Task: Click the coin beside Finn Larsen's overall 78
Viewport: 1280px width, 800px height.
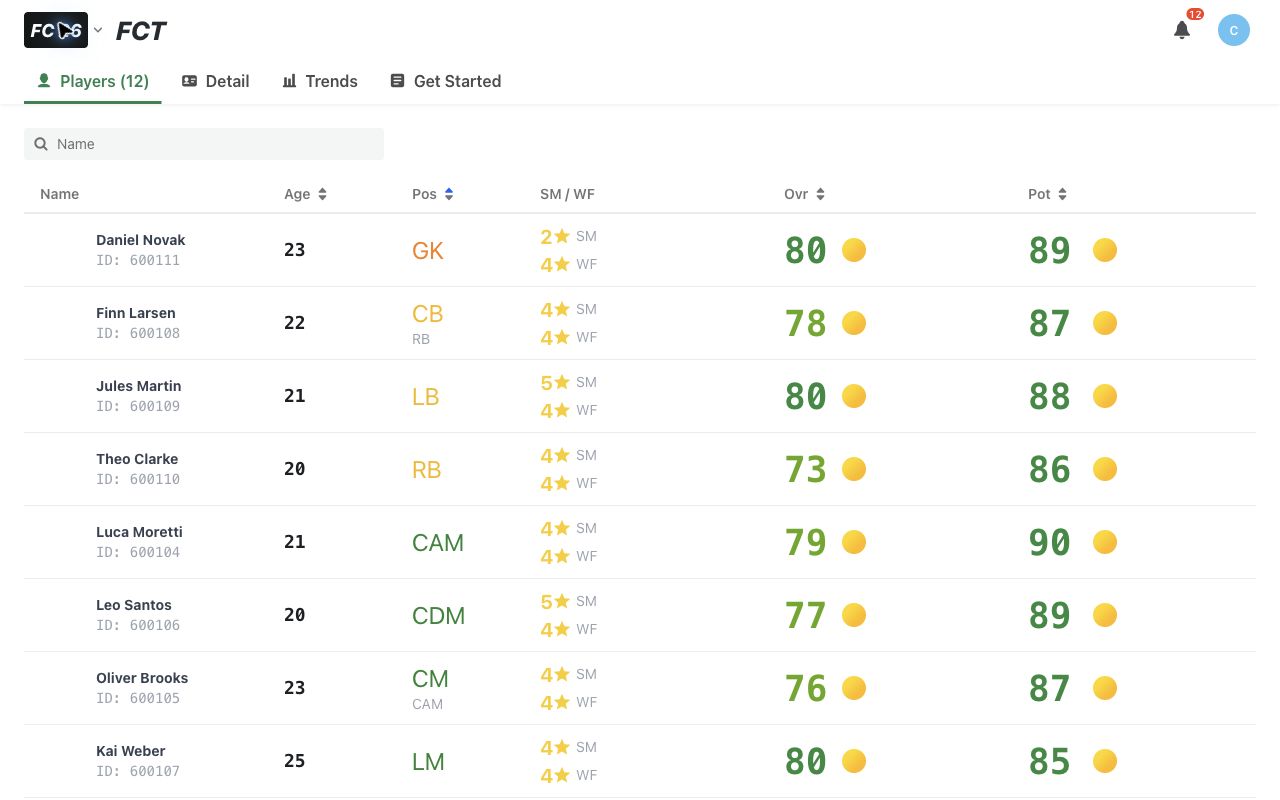Action: pos(854,323)
